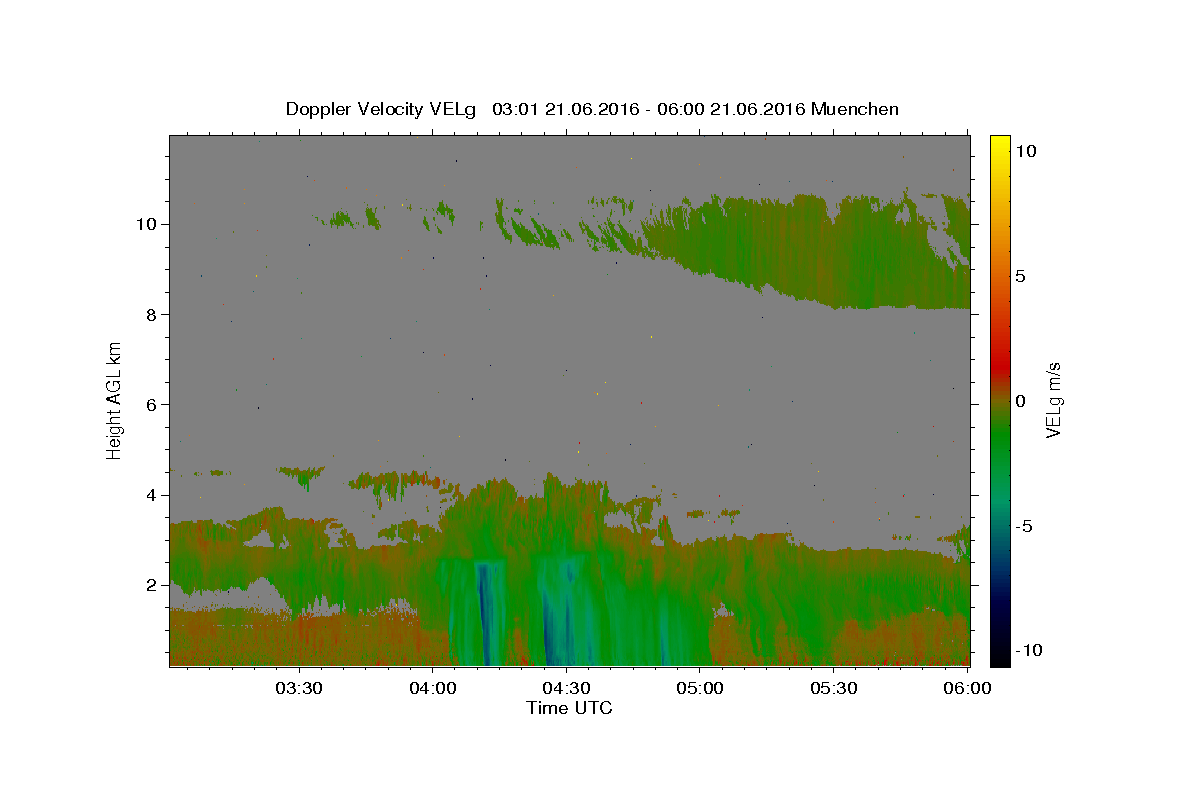Click the colorbar tick label 0
The width and height of the screenshot is (1200, 800).
coord(1020,401)
